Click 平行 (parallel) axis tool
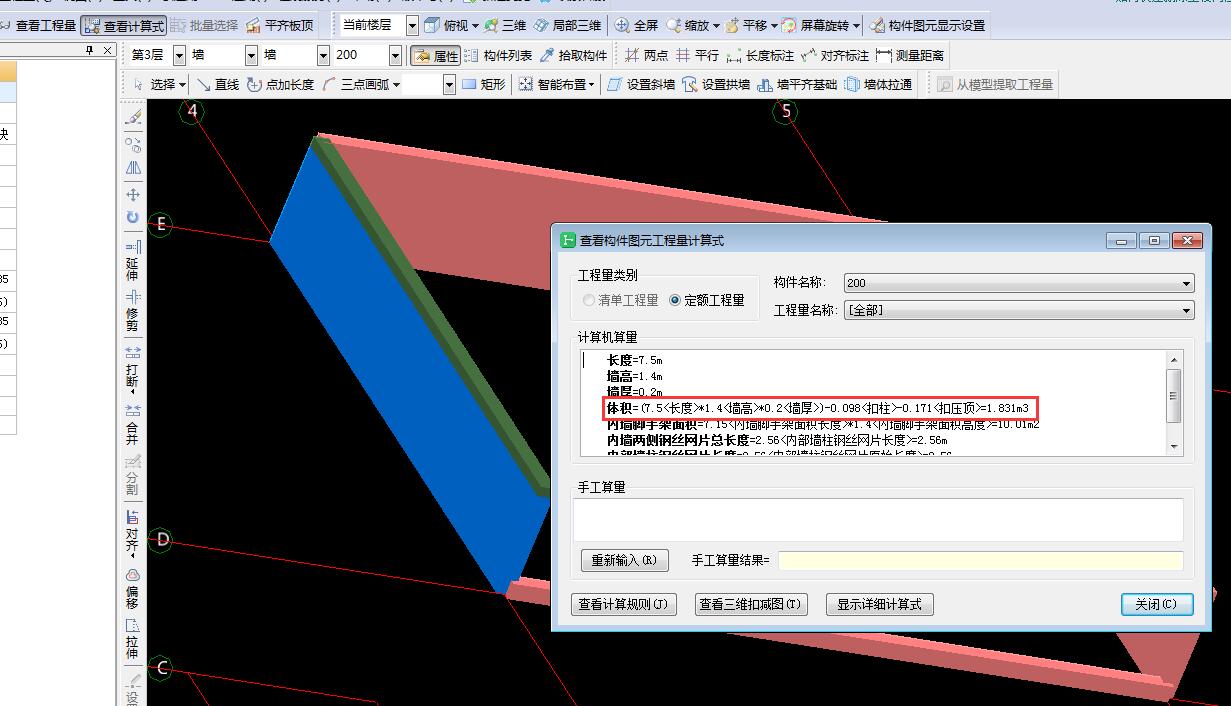 coord(697,55)
